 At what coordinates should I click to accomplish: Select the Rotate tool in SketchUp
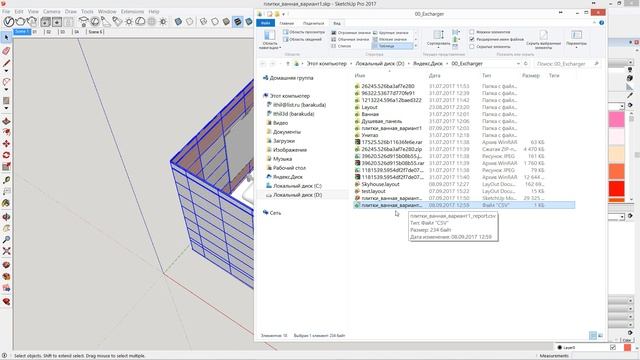point(6,155)
